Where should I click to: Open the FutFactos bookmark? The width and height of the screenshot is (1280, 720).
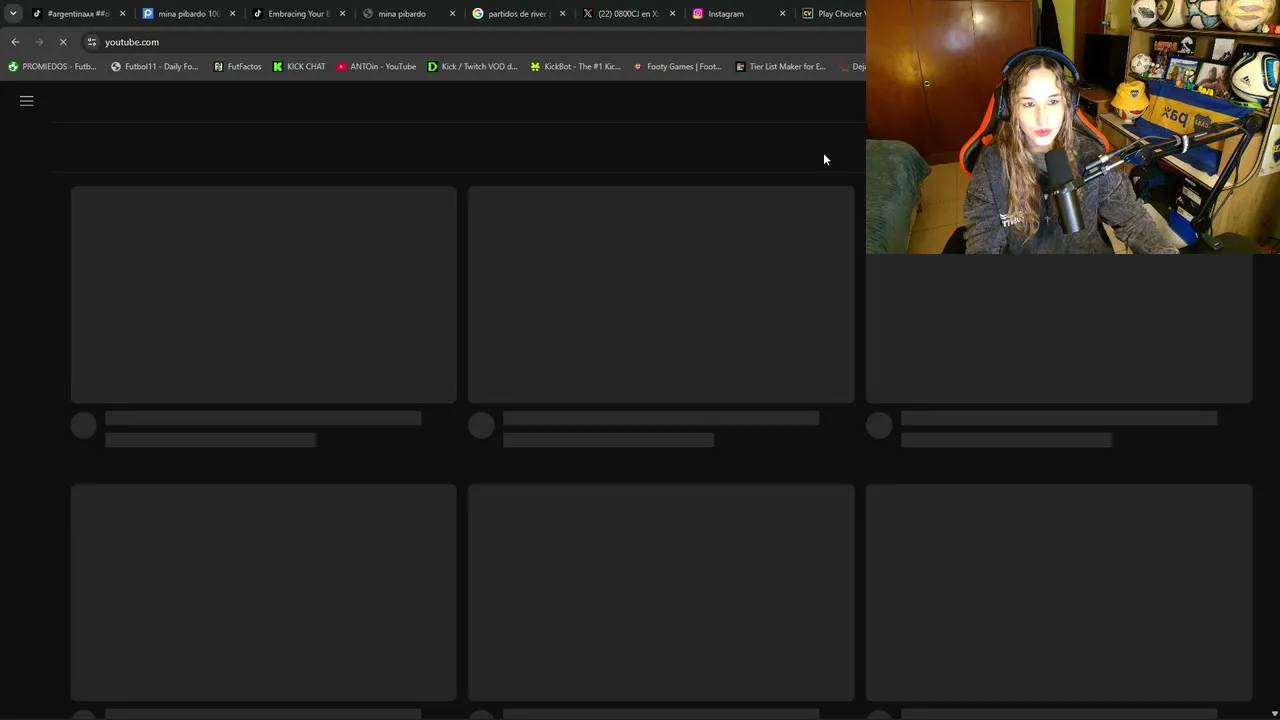click(237, 67)
